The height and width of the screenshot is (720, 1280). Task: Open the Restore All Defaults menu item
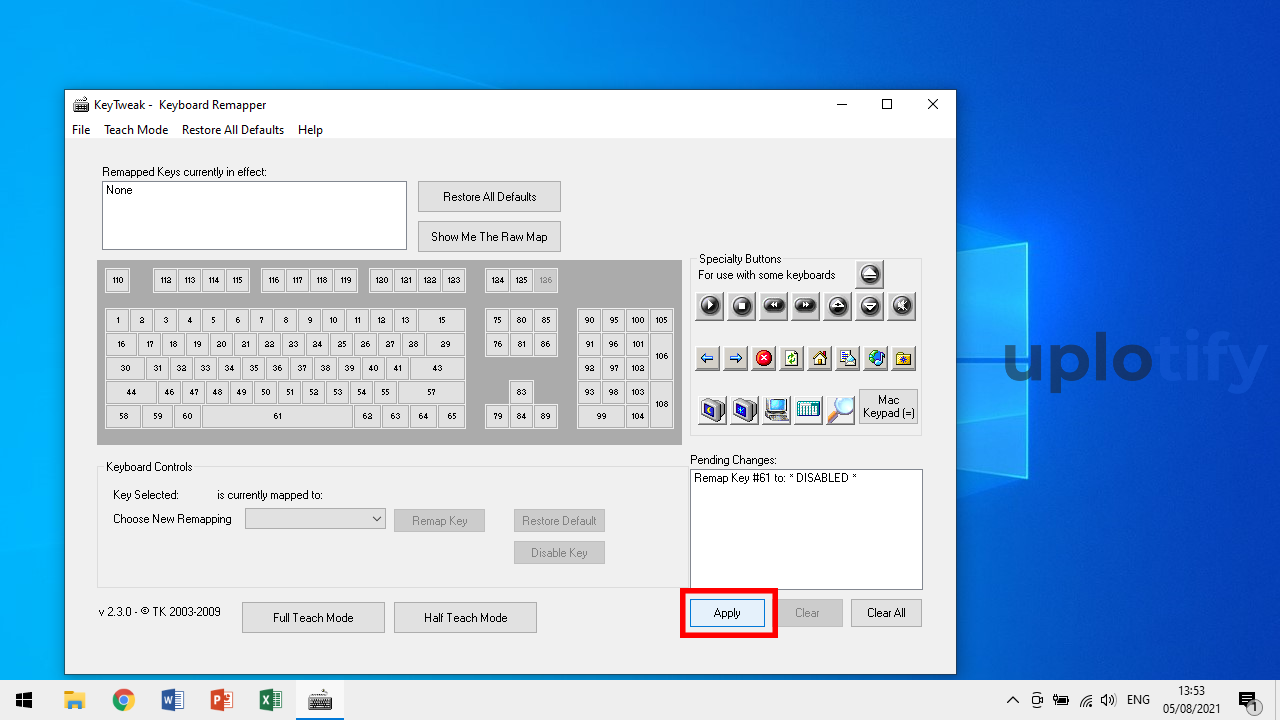[233, 130]
